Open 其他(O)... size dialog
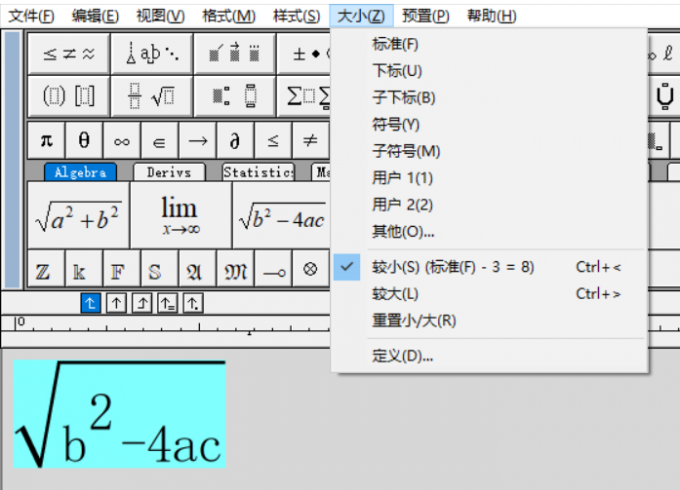The height and width of the screenshot is (490, 680). (489, 232)
